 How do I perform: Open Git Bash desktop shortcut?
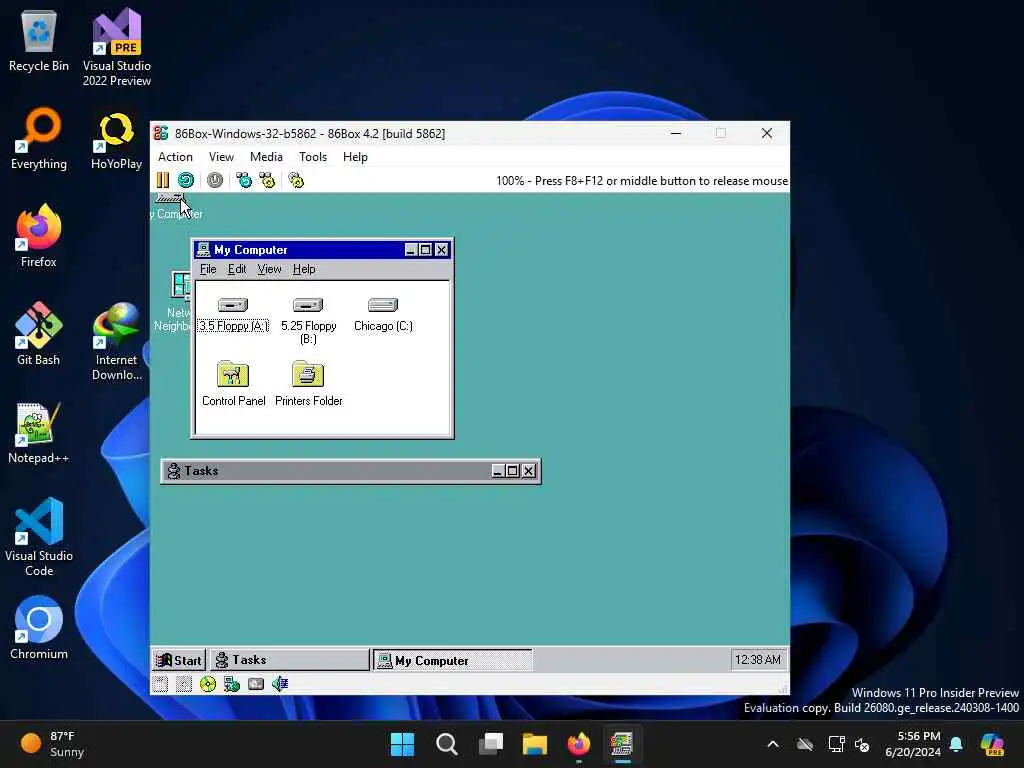pos(39,333)
